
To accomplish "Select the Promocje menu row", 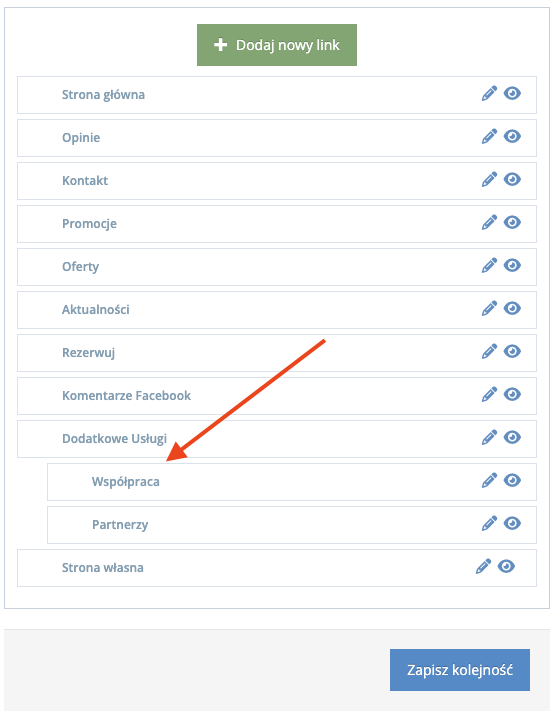I will (x=277, y=224).
